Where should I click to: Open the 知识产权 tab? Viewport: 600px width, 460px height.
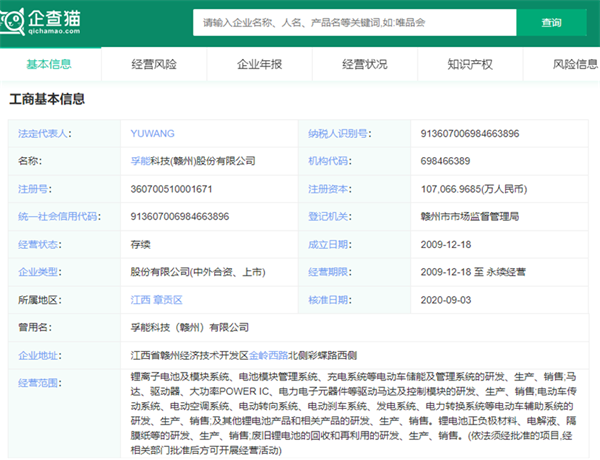470,64
